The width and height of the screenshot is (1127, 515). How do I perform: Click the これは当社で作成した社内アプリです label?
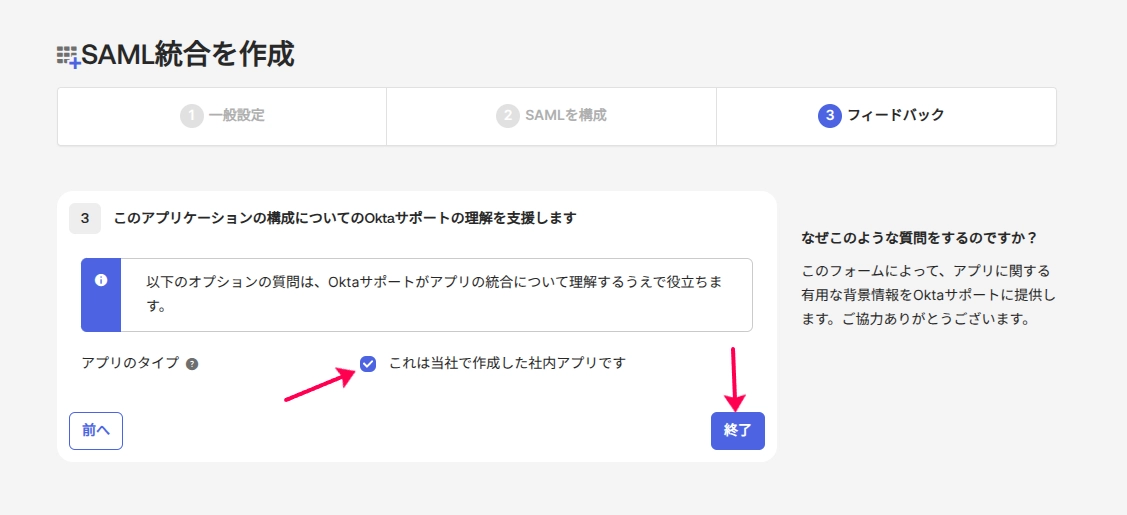tap(507, 363)
